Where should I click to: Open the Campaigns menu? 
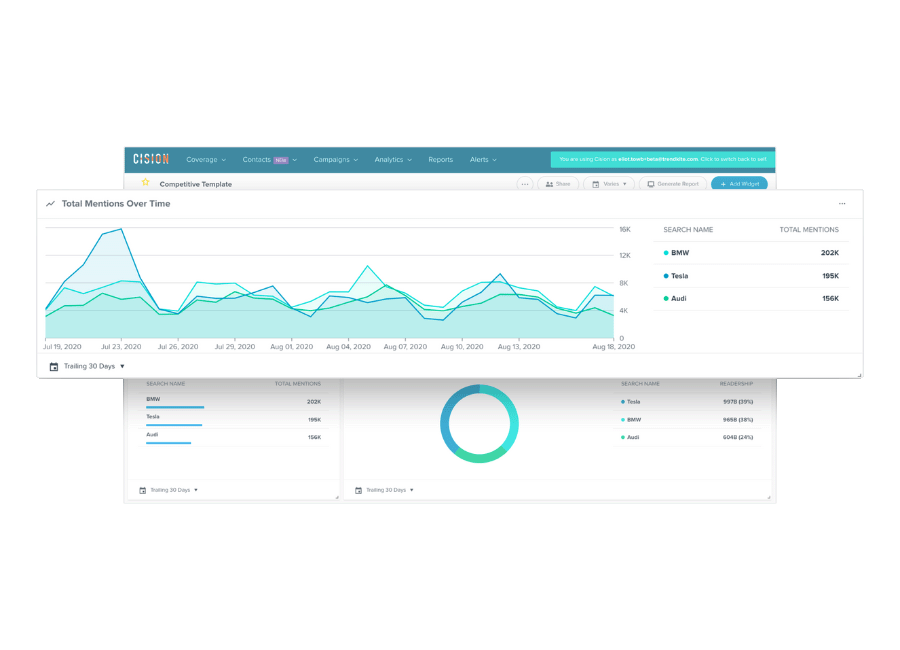(x=335, y=160)
